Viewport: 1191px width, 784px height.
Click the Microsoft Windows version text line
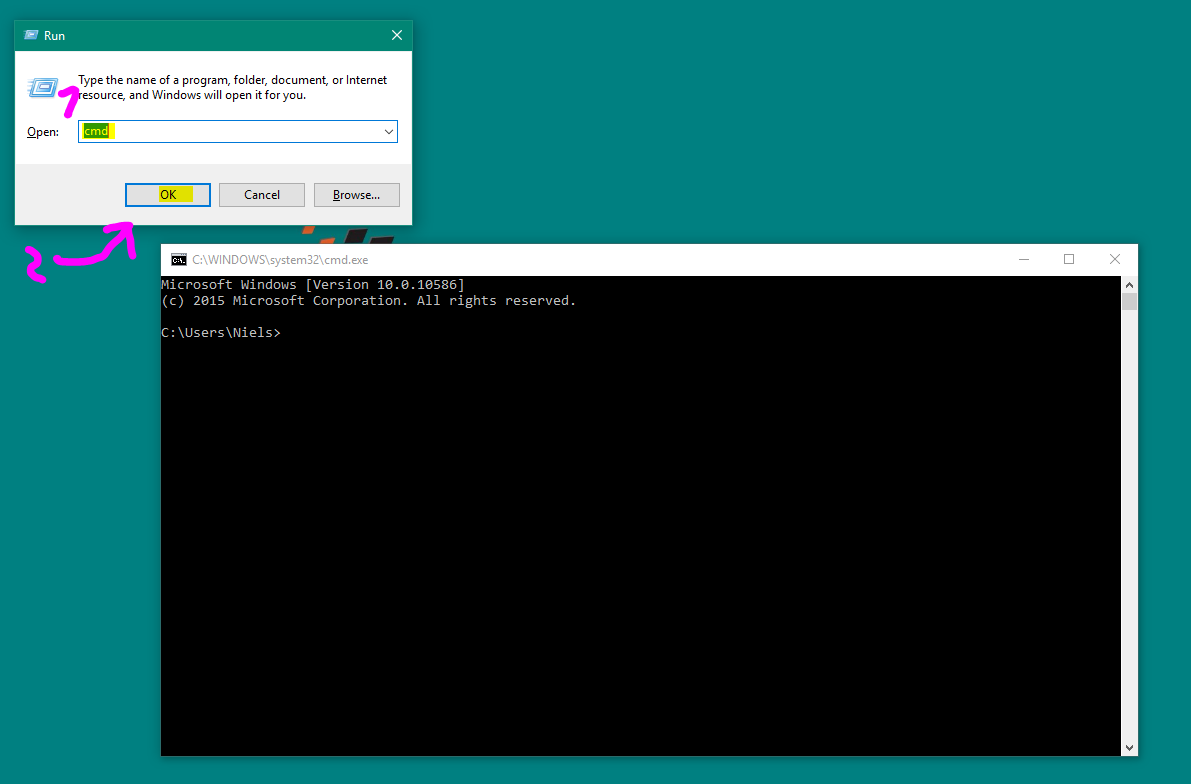coord(313,285)
